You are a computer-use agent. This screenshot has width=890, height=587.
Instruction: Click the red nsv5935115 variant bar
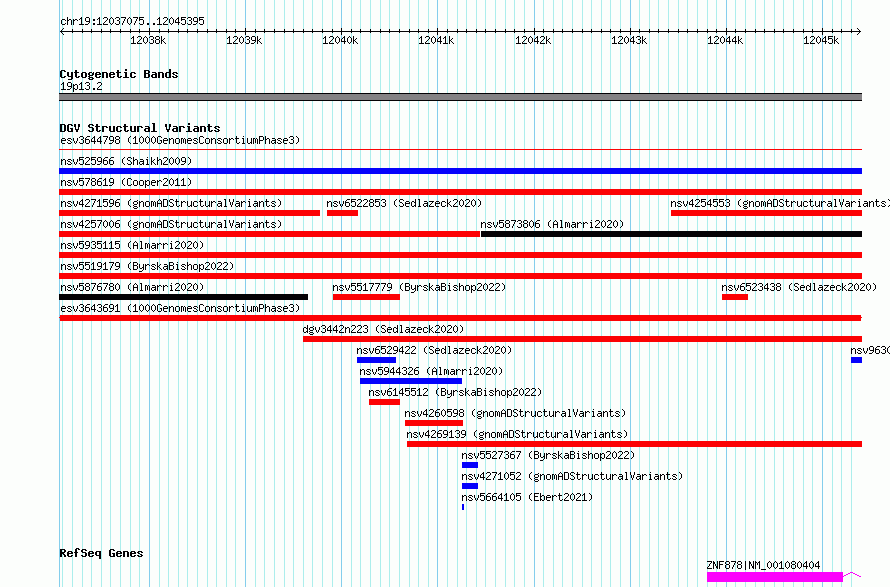460,255
